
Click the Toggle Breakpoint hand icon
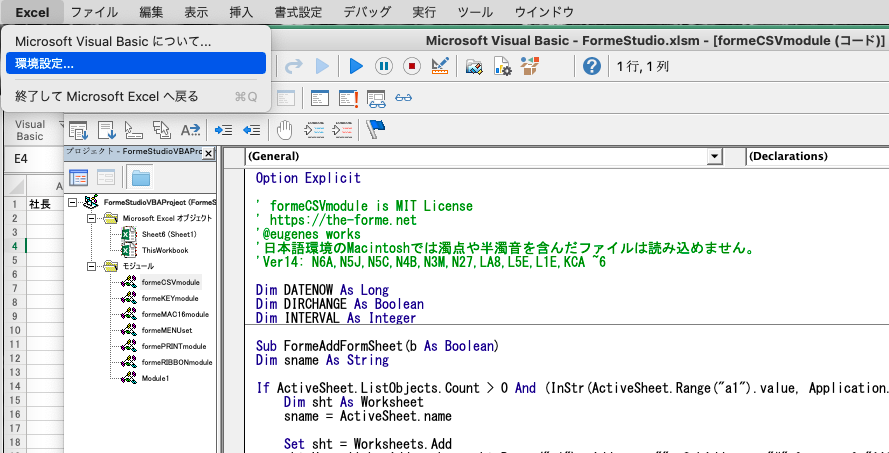point(284,129)
